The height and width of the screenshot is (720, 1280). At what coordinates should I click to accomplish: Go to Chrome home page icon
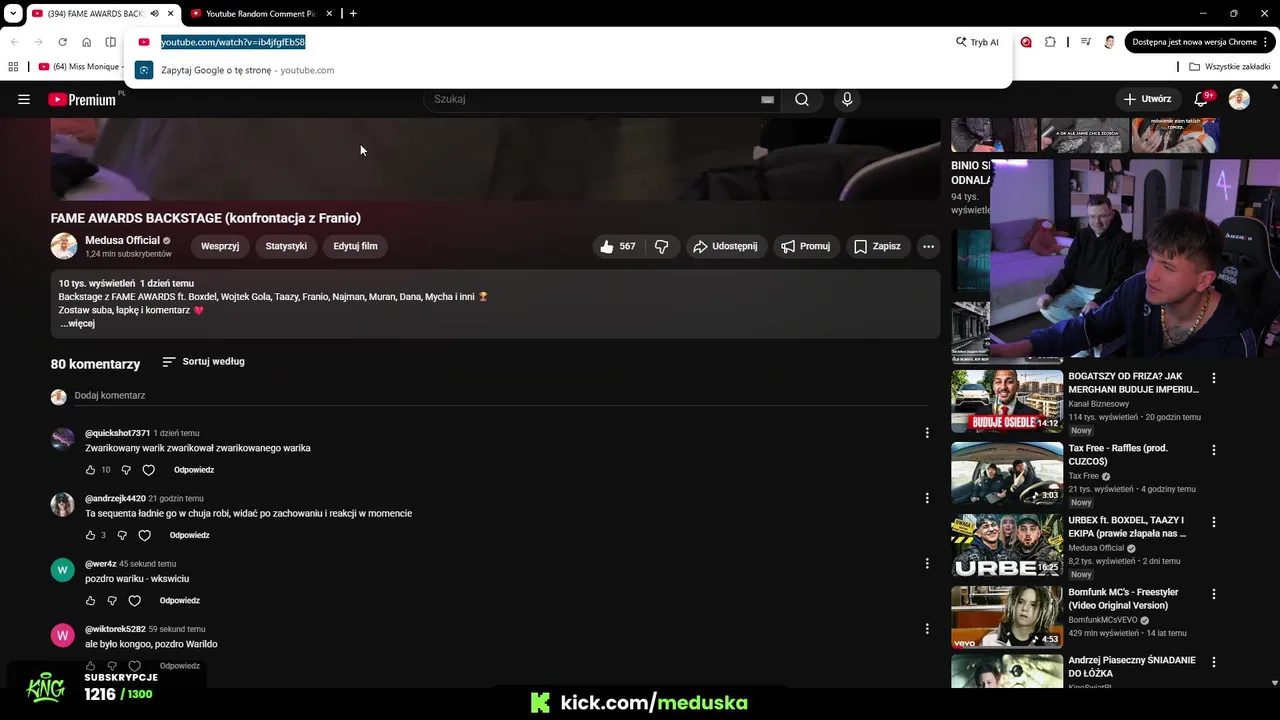pyautogui.click(x=86, y=42)
